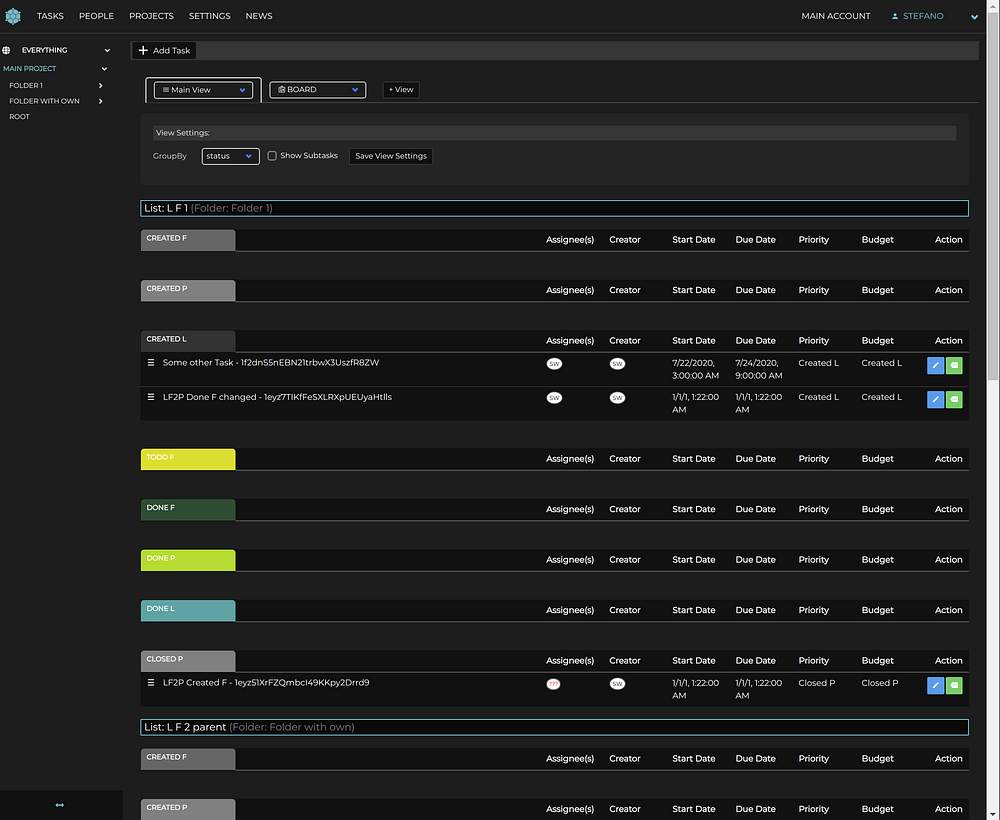
Task: Open the GroupBy status dropdown
Action: [230, 156]
